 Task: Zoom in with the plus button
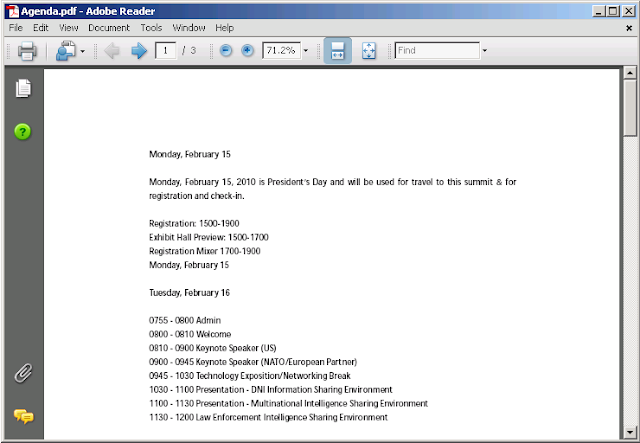247,51
